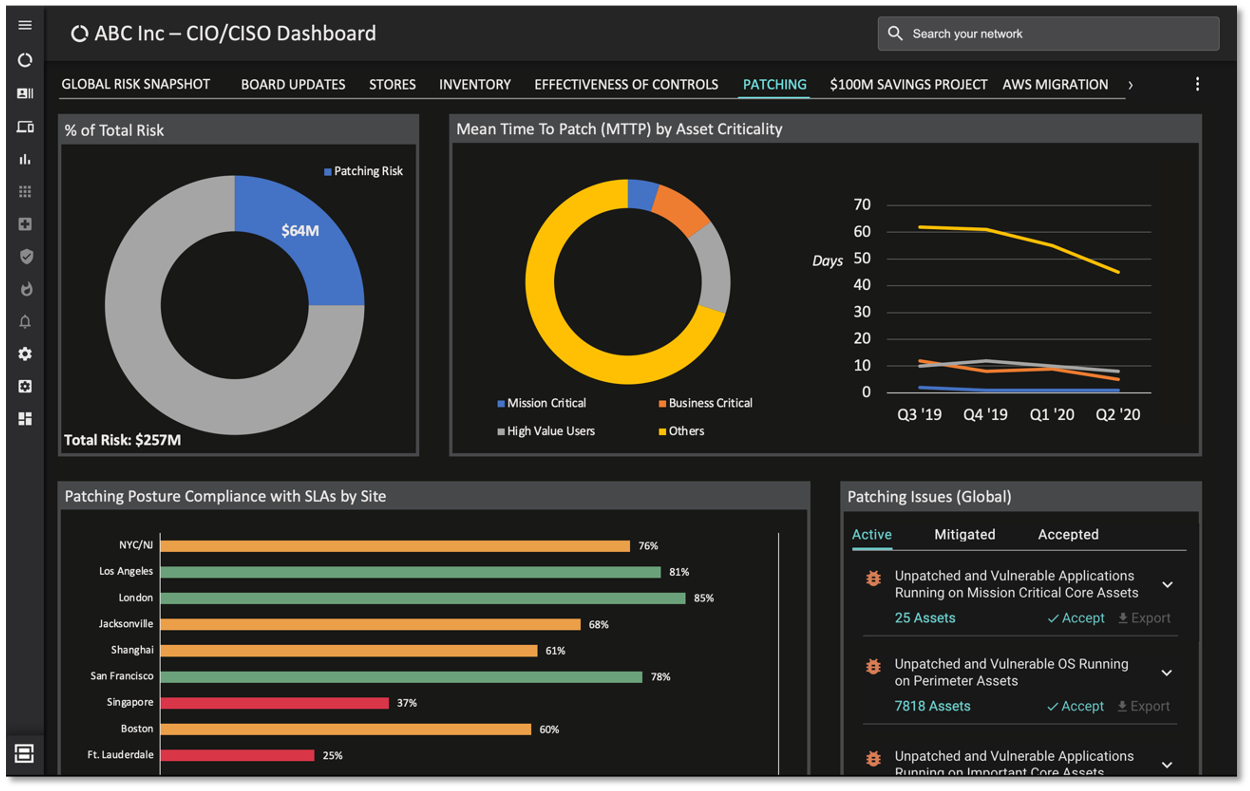Screen dimensions: 1250x791
Task: Open the notifications bell icon
Action: click(x=25, y=321)
